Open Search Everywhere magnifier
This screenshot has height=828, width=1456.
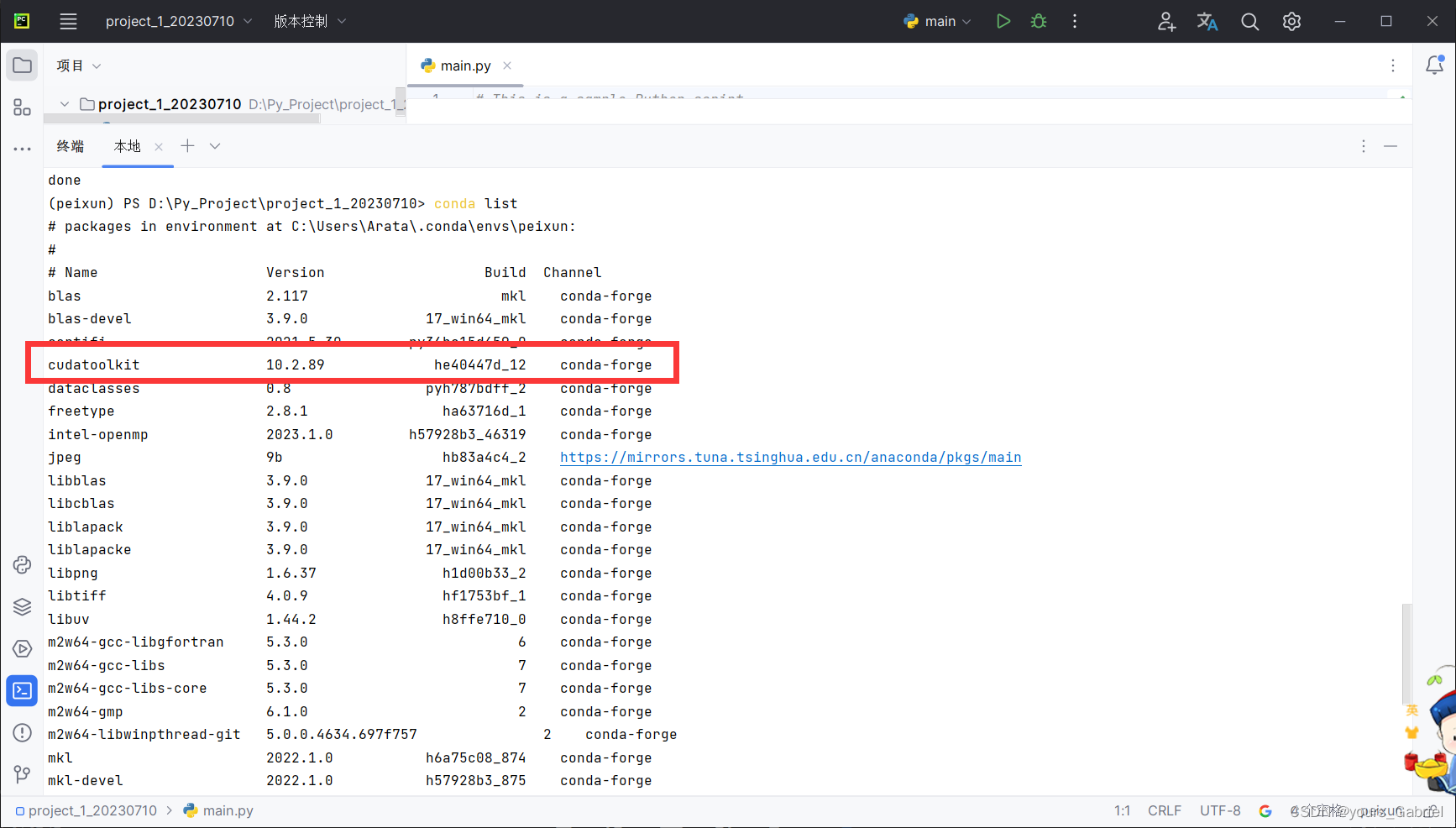click(x=1249, y=22)
